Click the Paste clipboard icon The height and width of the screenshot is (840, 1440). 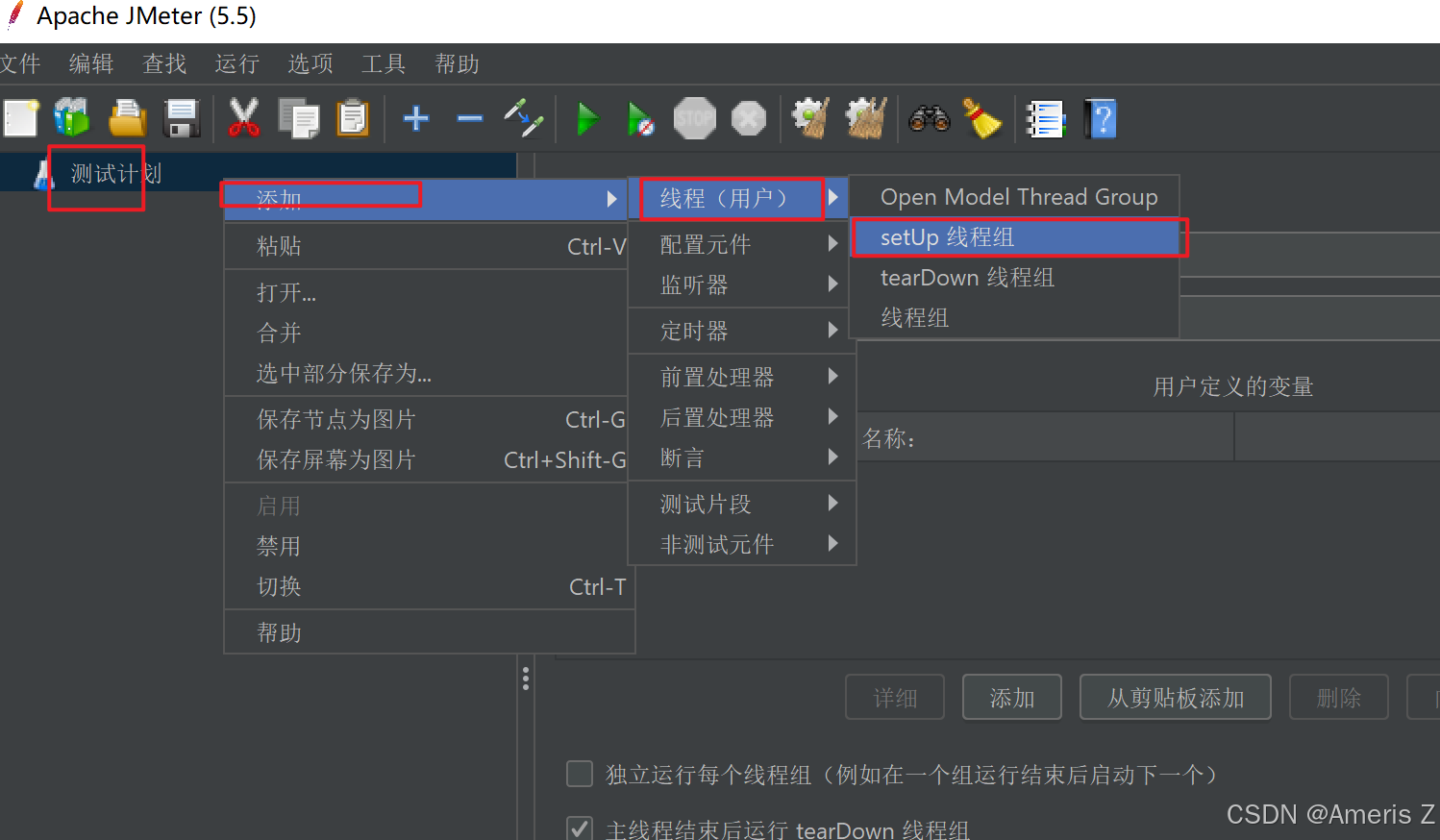(353, 119)
